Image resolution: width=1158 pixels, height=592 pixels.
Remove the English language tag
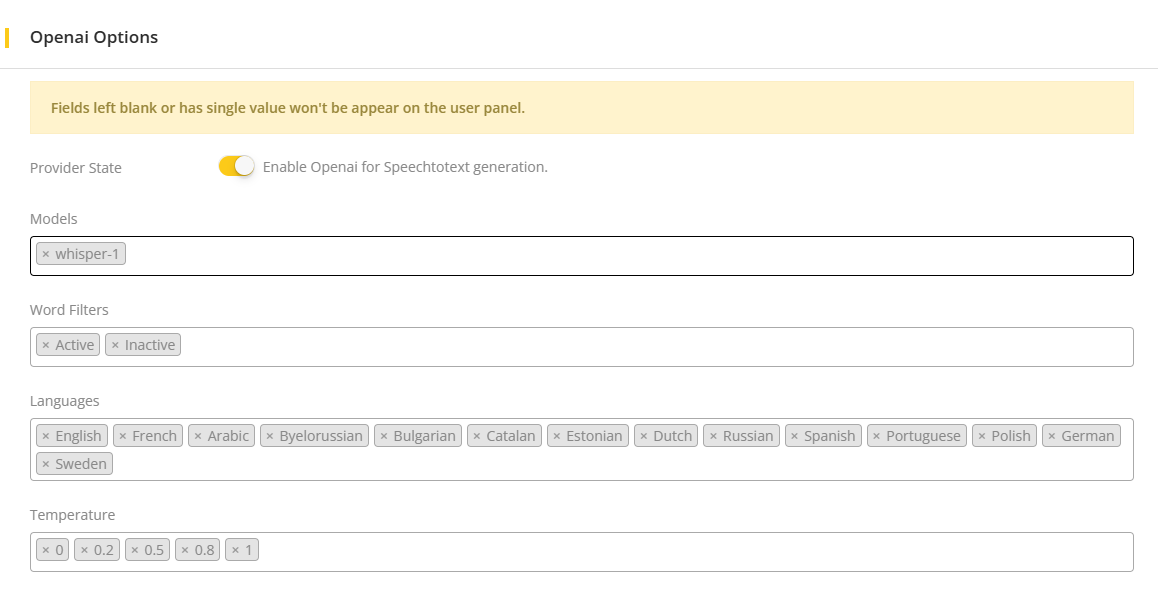(x=46, y=437)
